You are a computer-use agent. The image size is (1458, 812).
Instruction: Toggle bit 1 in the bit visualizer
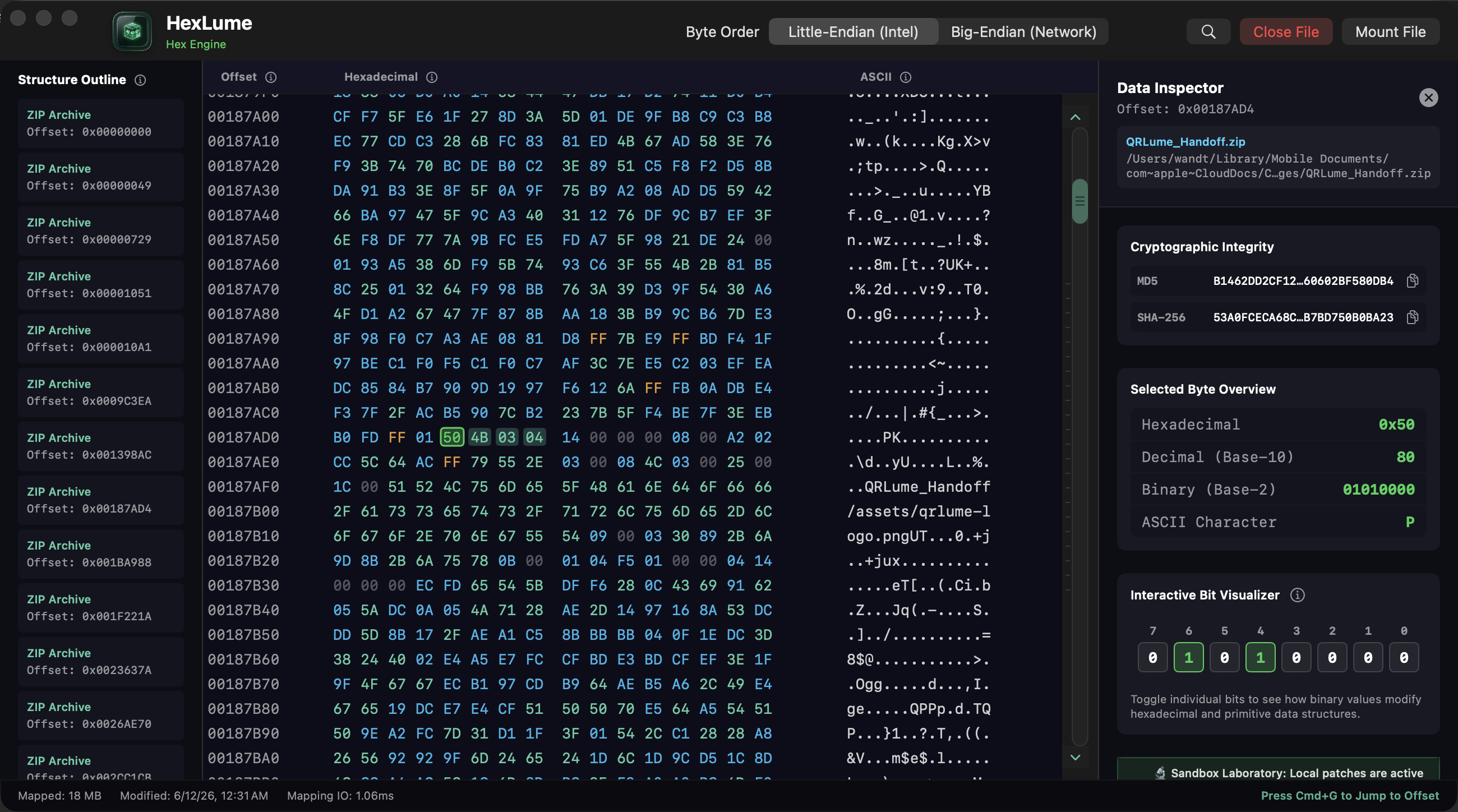[x=1368, y=658]
